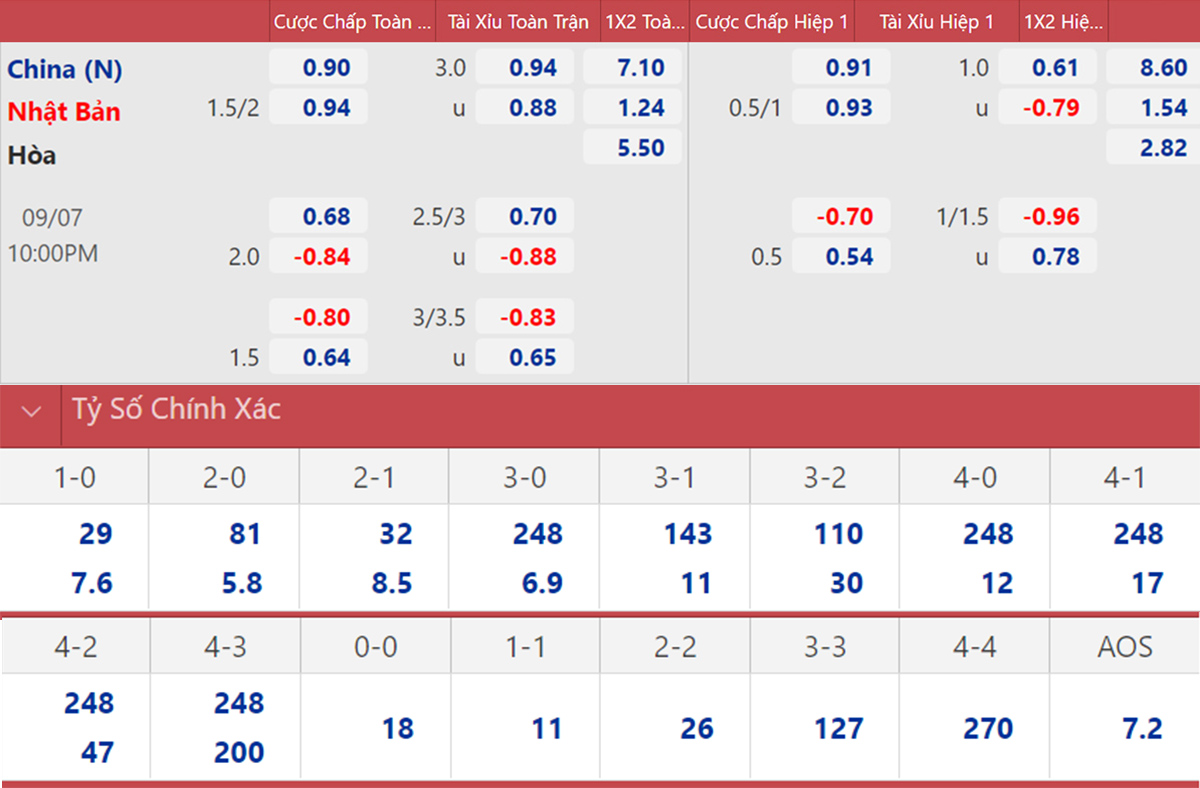Open the Nhật Bản team name

[64, 111]
